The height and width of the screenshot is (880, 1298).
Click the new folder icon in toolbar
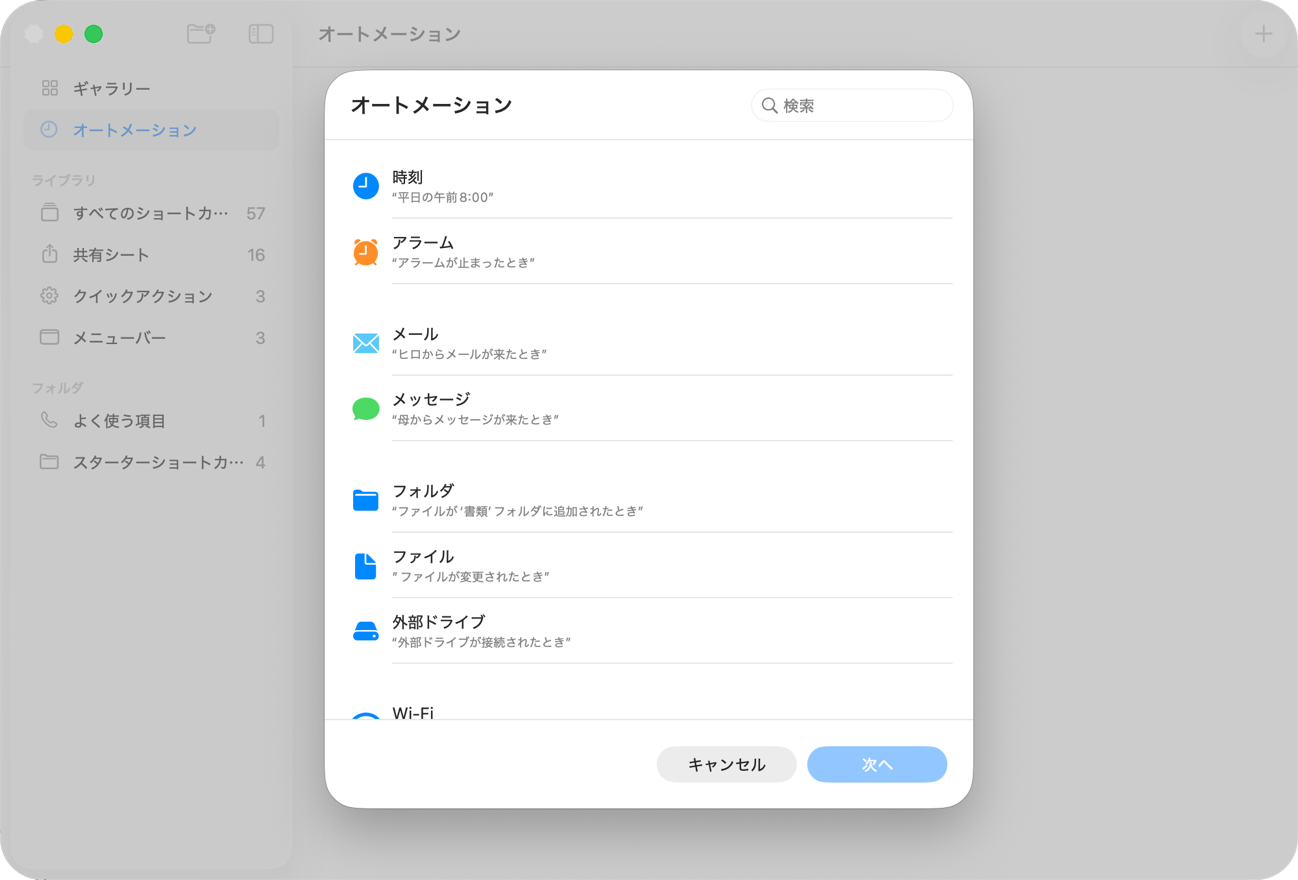(x=200, y=33)
